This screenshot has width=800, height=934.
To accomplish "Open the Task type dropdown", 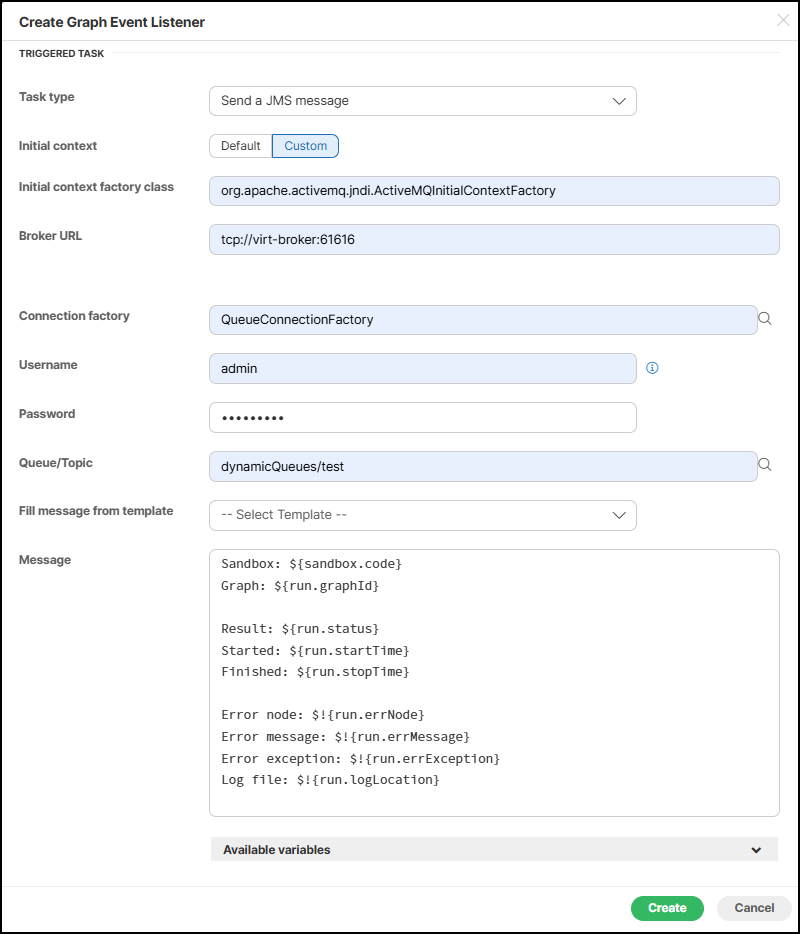I will [422, 101].
